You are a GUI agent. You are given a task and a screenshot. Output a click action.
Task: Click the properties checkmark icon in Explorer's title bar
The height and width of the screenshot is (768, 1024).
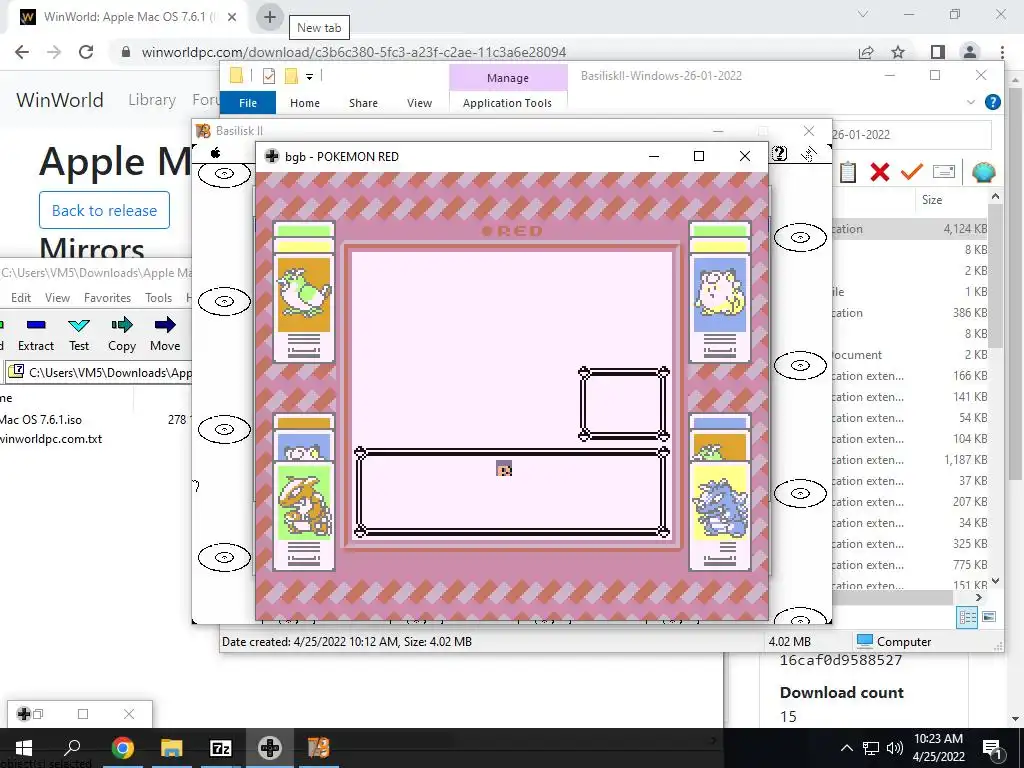point(268,76)
